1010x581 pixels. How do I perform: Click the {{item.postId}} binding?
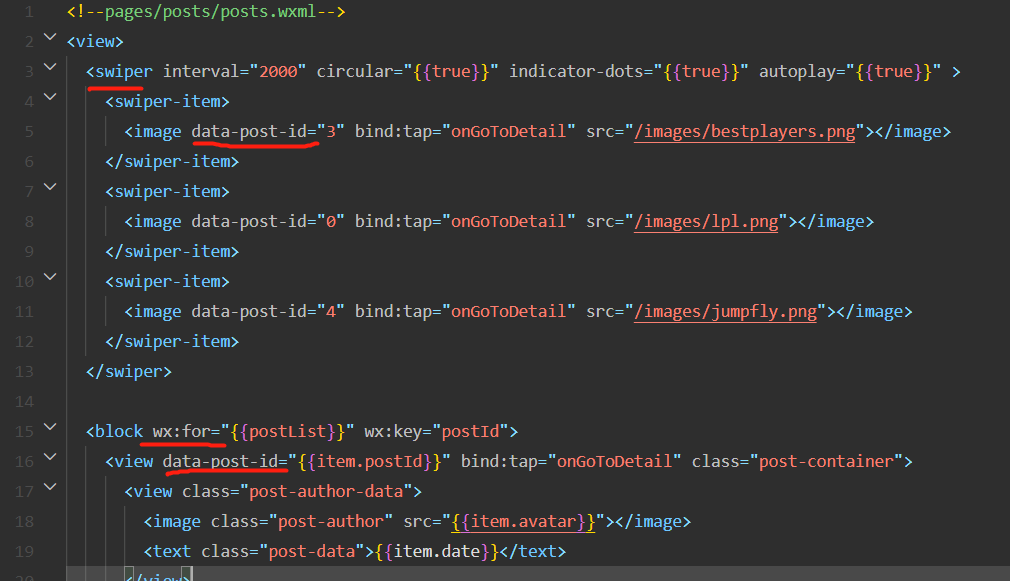click(x=369, y=462)
